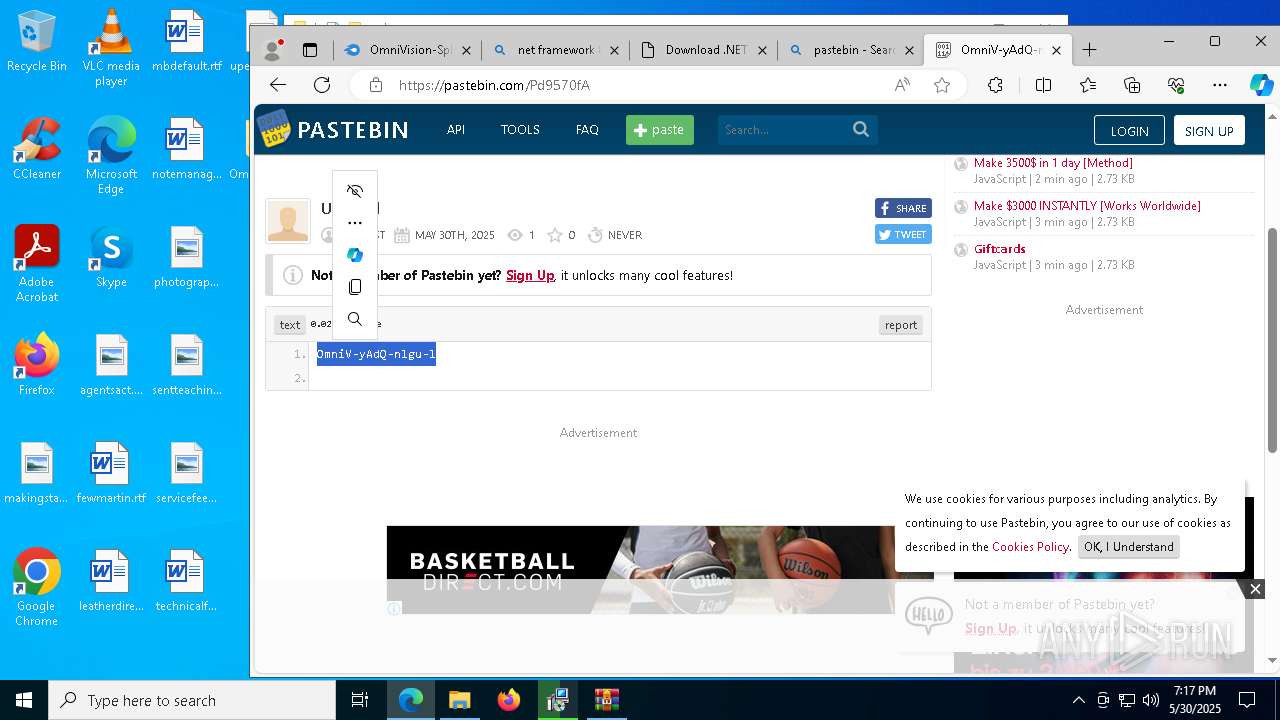Image resolution: width=1280 pixels, height=720 pixels.
Task: Open Edge tab actions menu
Action: point(310,49)
